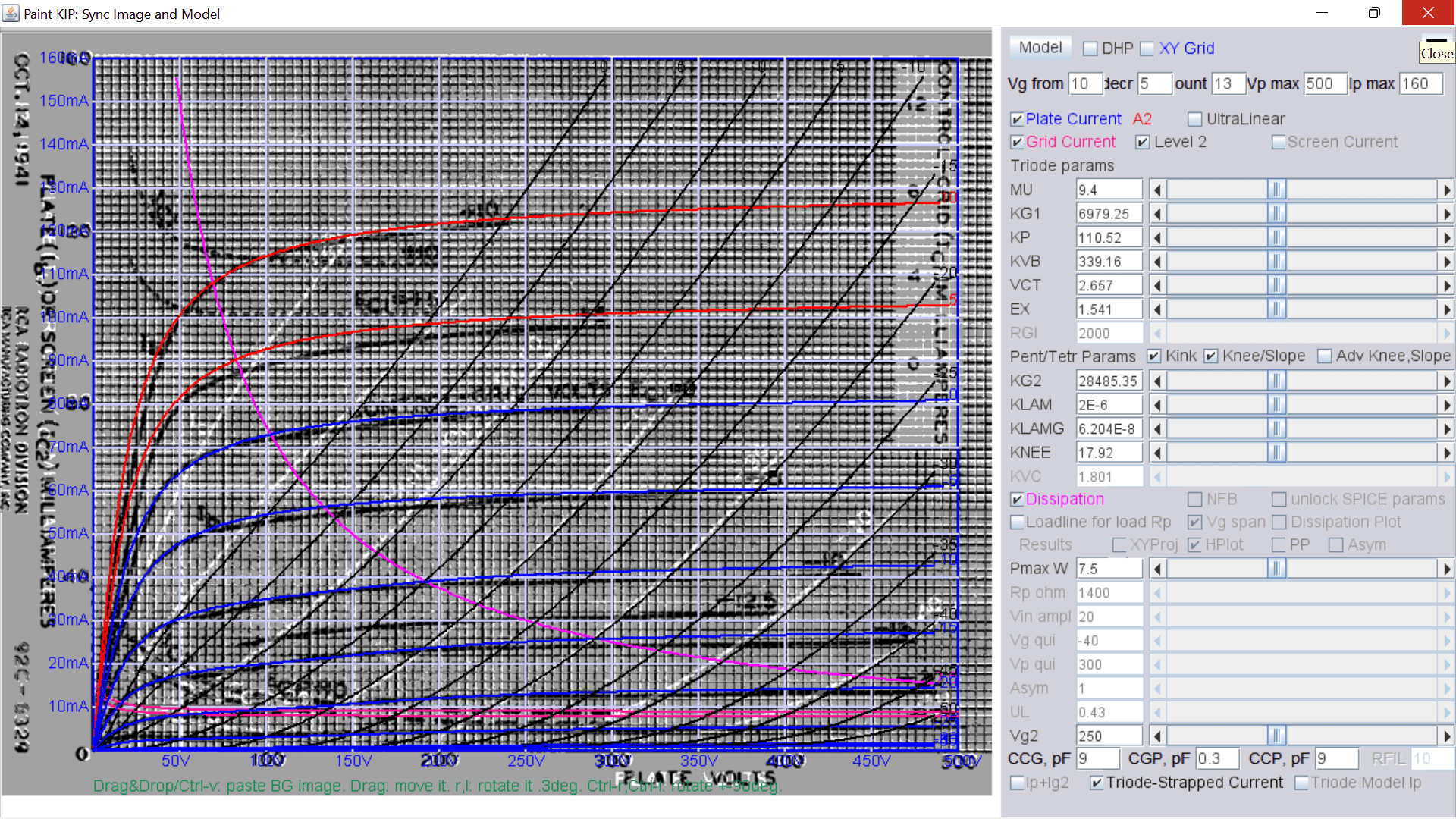Enable the DHP checkbox
The image size is (1456, 819).
tap(1090, 49)
